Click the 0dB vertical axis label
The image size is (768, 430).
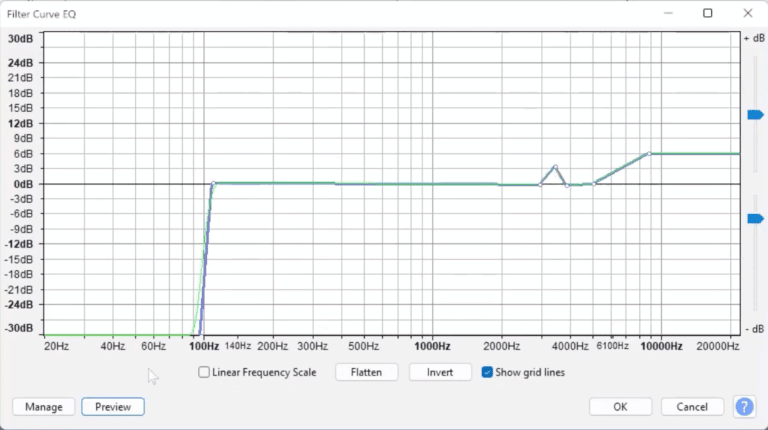(23, 184)
